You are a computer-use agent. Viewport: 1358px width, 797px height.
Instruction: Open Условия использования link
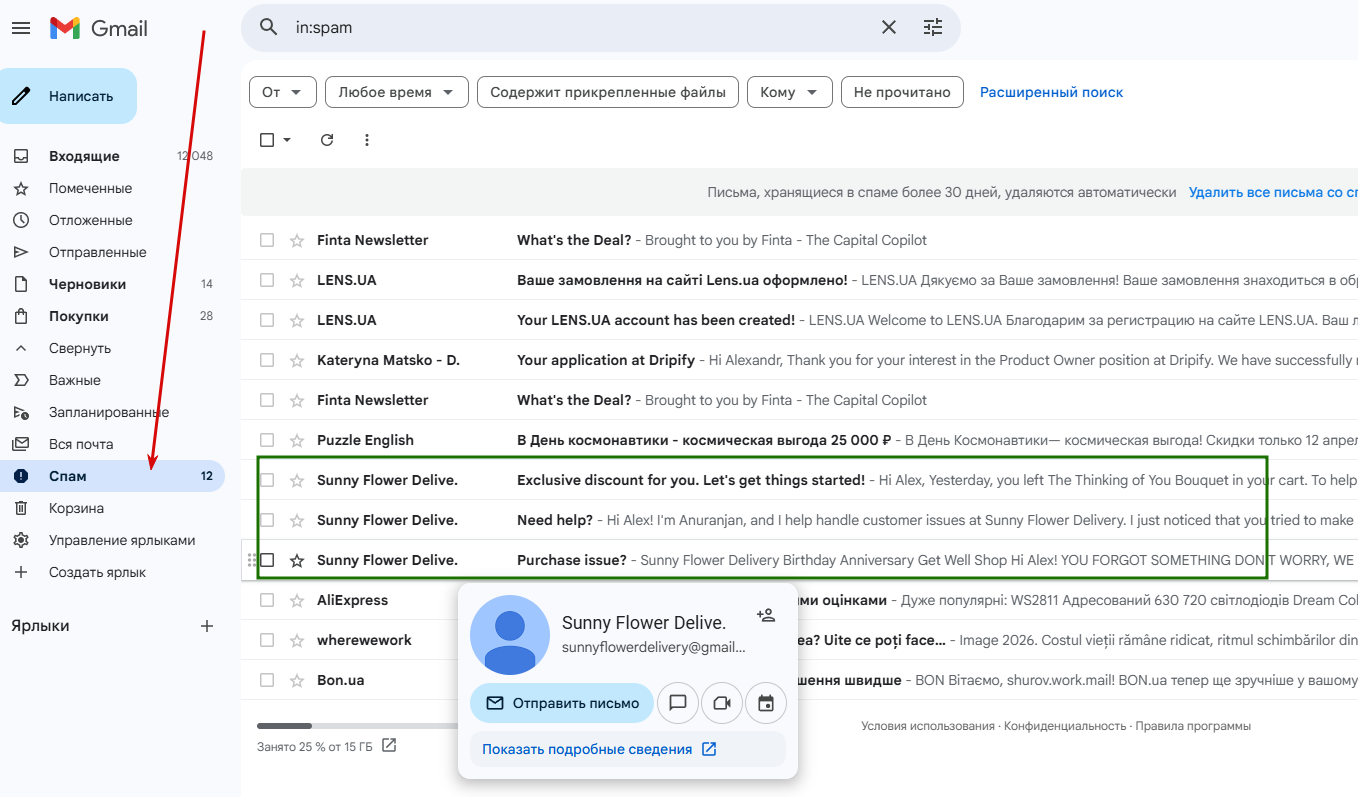coord(927,726)
